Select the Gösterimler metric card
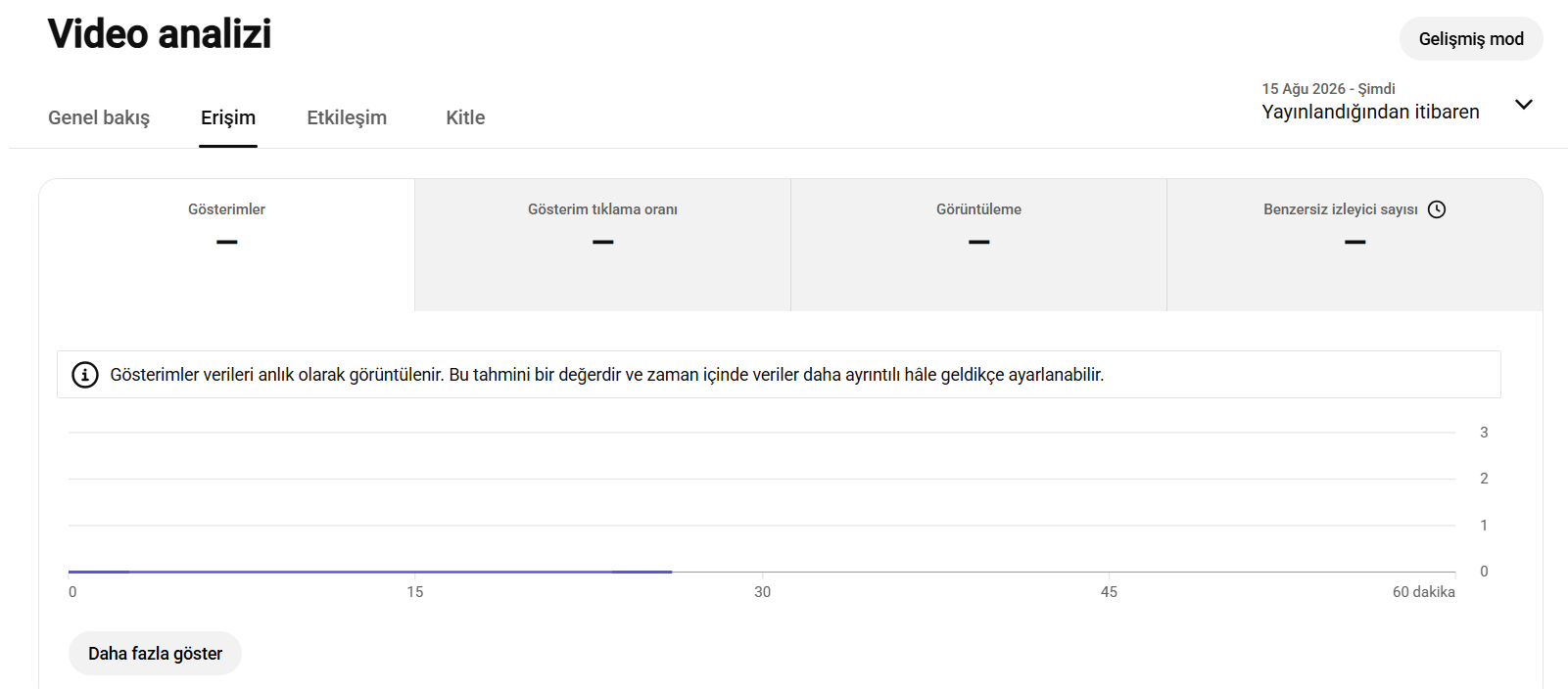The height and width of the screenshot is (689, 1568). coord(227,245)
